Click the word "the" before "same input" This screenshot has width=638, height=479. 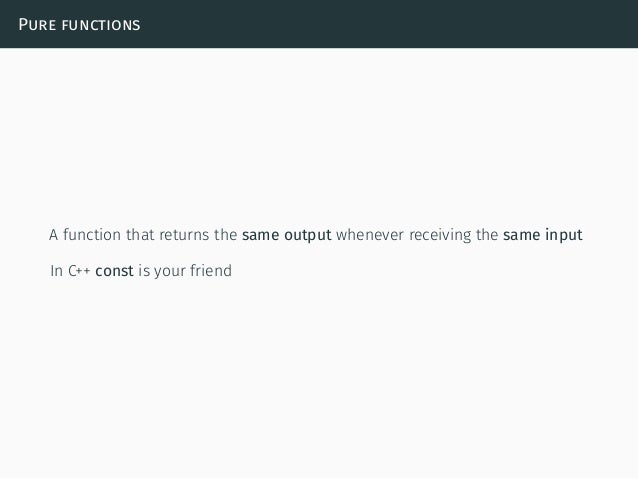coord(487,236)
